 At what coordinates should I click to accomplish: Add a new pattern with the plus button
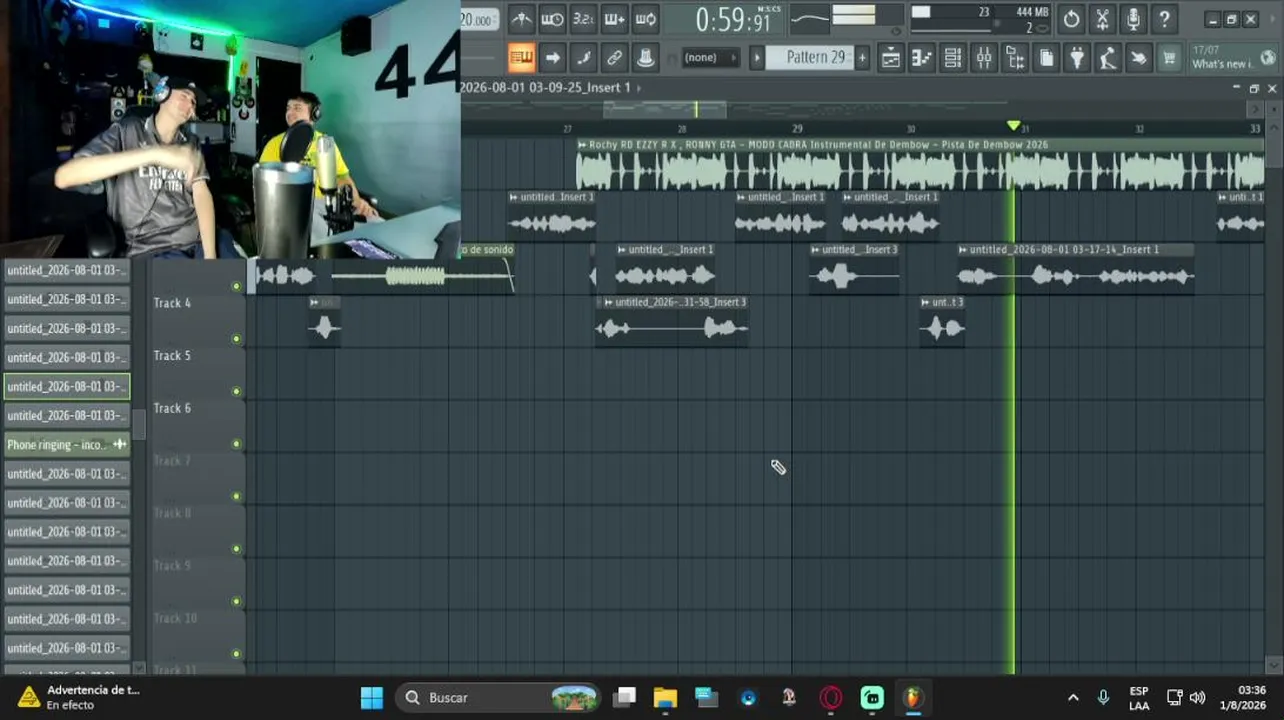(862, 58)
